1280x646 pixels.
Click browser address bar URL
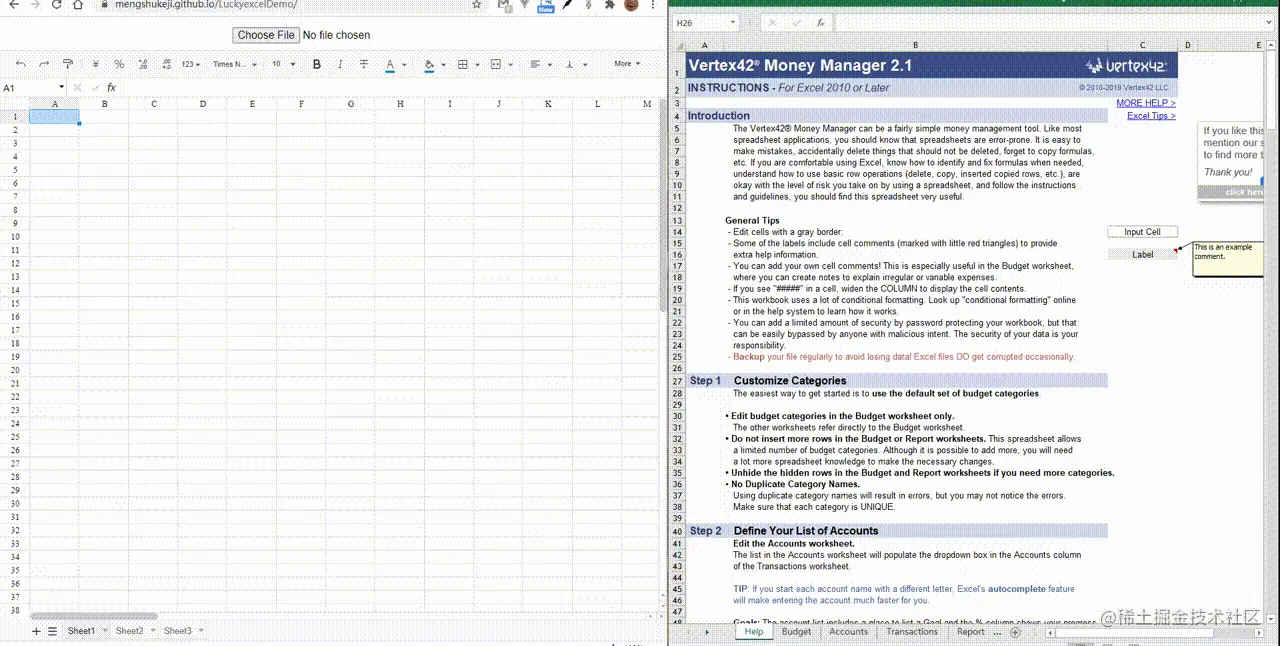[x=208, y=5]
